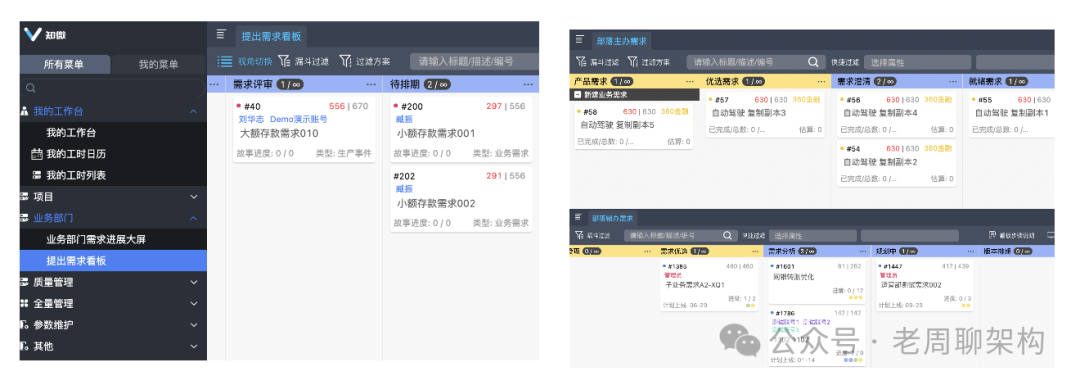Click collapse menu icon beside 部落辅办需求 tab
Screen dimensions: 1080x385
click(x=579, y=218)
